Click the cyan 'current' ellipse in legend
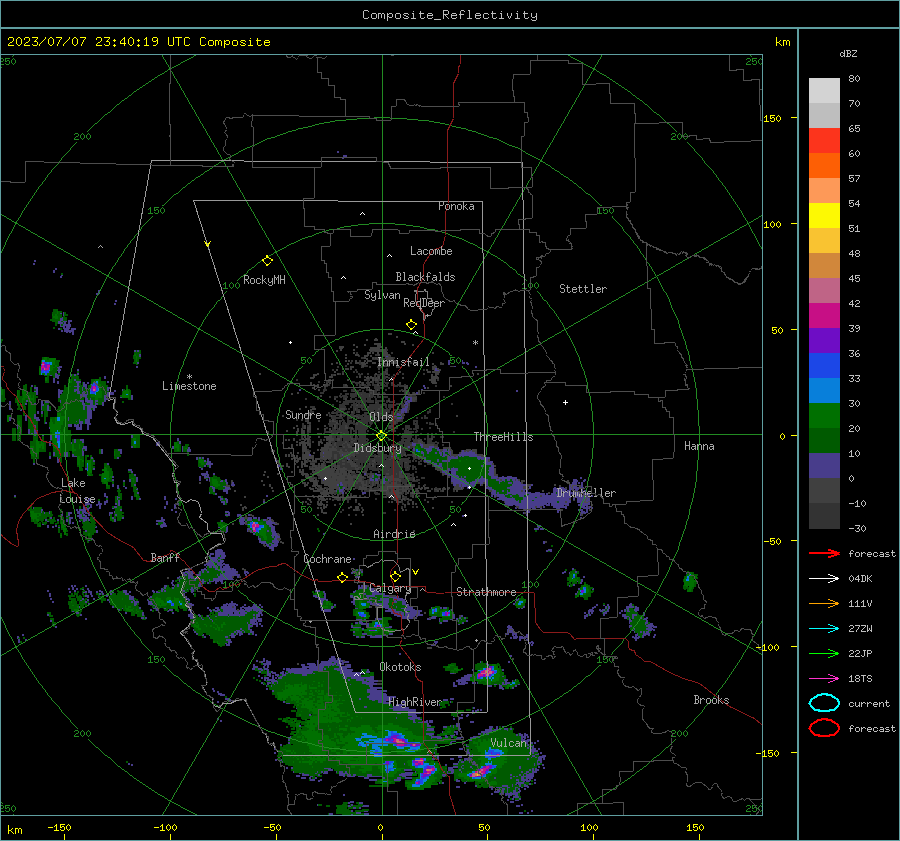Image resolution: width=900 pixels, height=841 pixels. 824,703
